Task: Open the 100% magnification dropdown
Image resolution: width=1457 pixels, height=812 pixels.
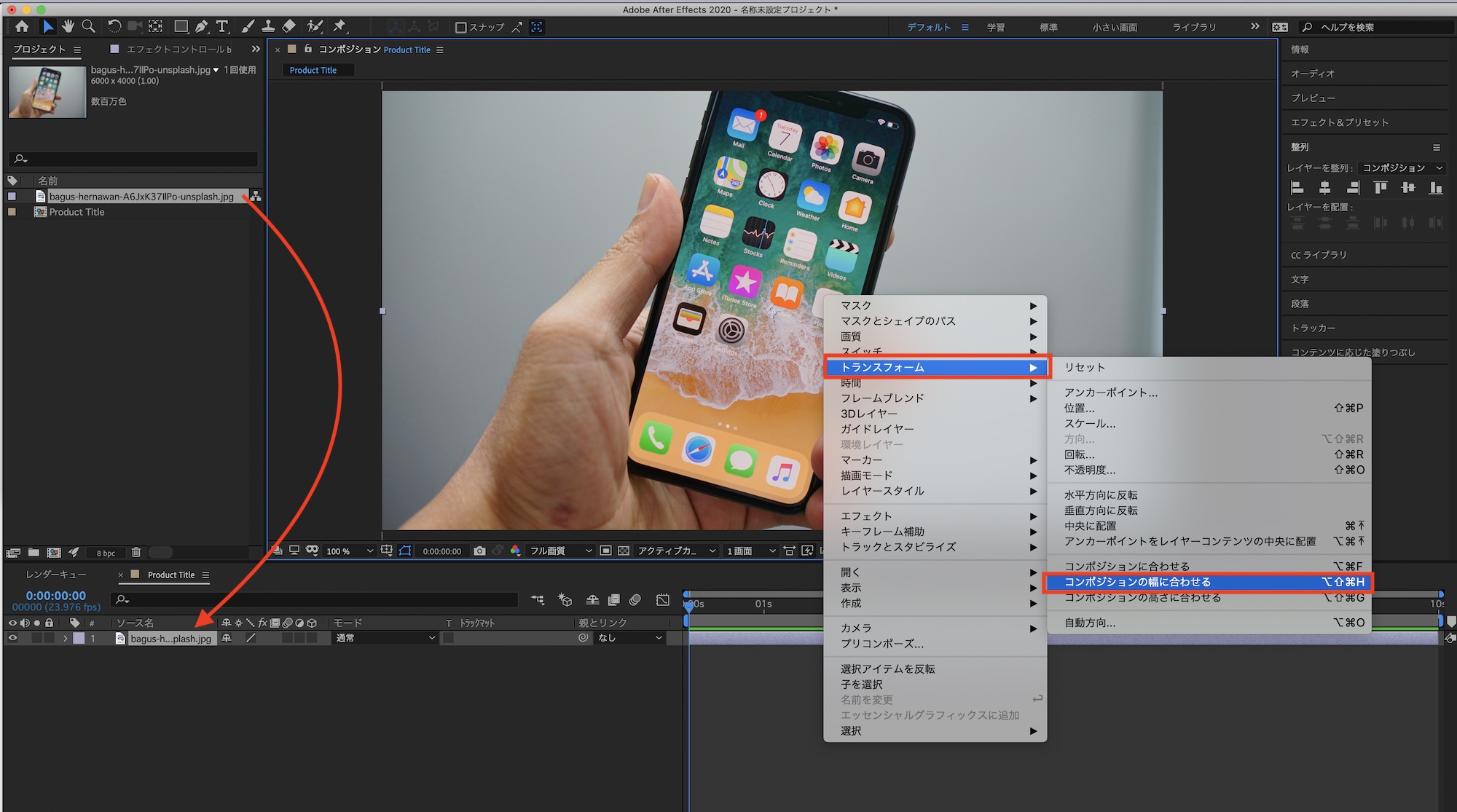Action: coord(350,551)
